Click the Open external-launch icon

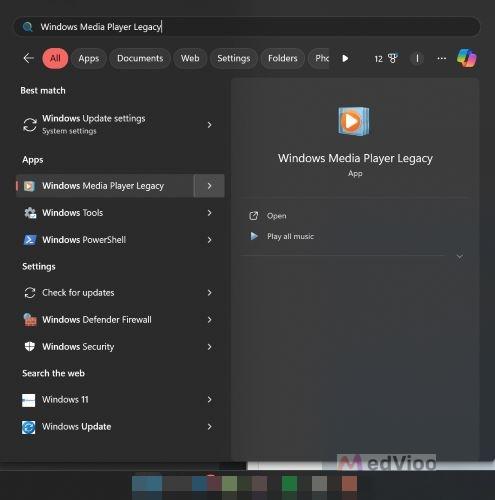[254, 216]
